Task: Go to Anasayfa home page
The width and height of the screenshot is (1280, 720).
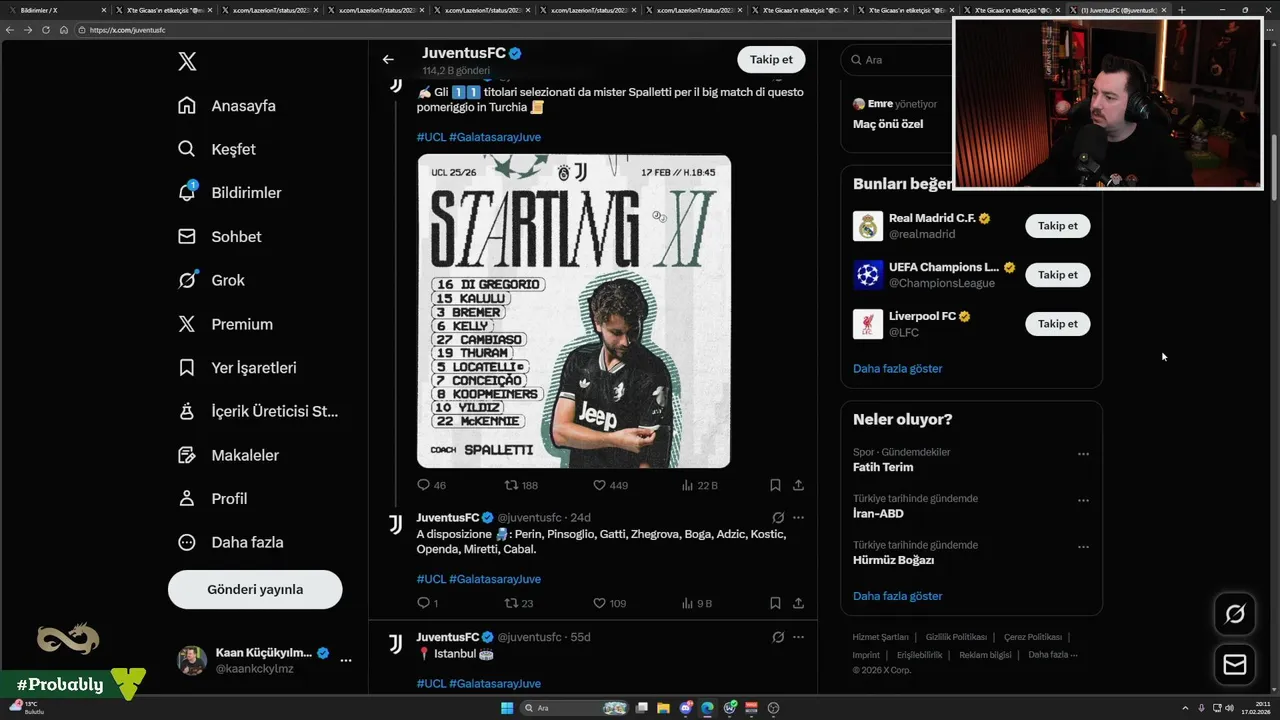Action: [x=227, y=106]
